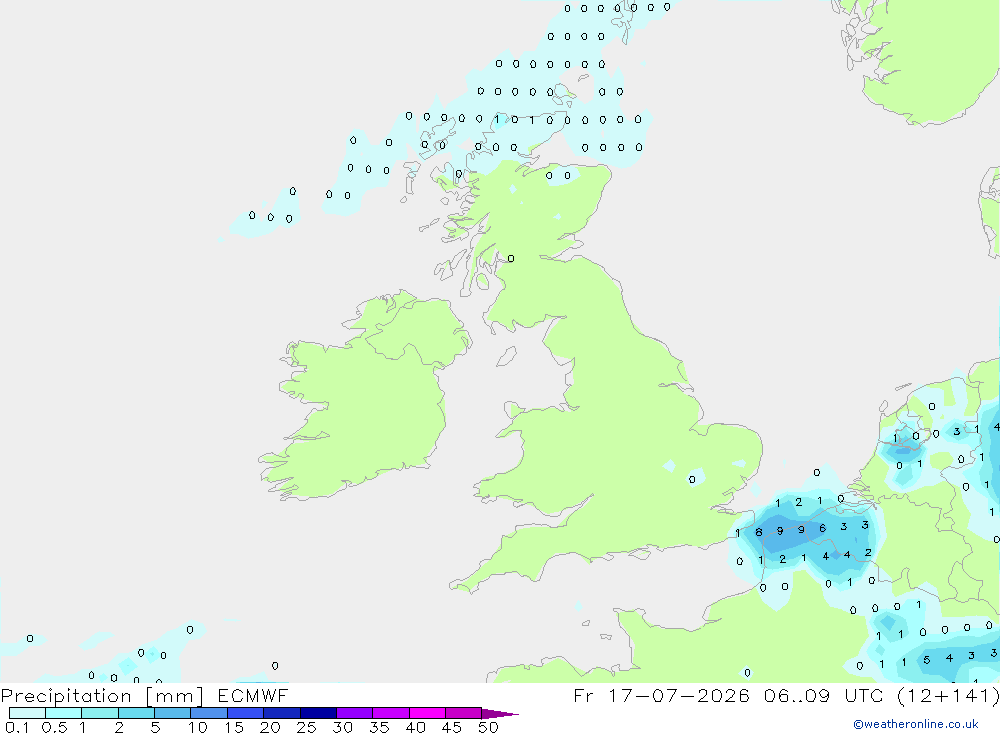Pick the 1–2 mm legend swatch
This screenshot has height=733, width=1000.
(100, 713)
